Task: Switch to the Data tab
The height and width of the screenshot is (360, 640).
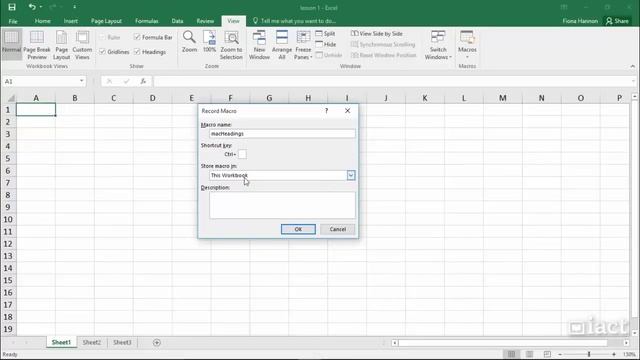Action: coord(177,21)
